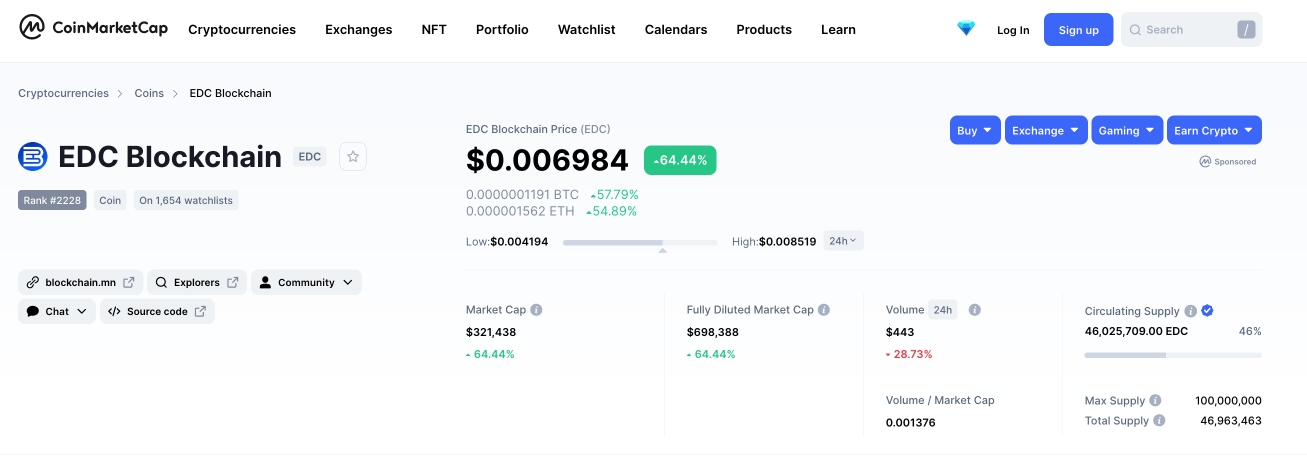Click the Market Cap info icon
This screenshot has width=1307, height=457.
coord(536,310)
